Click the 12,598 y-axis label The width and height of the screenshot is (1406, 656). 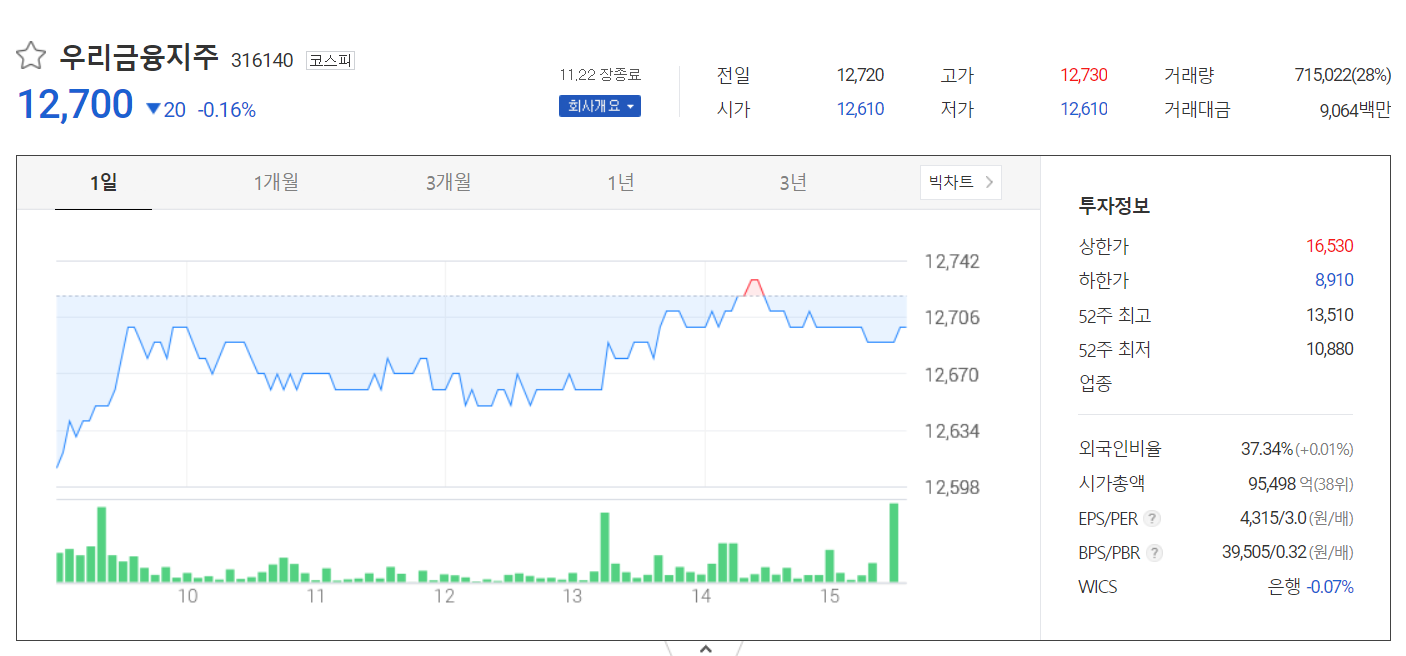tap(952, 488)
